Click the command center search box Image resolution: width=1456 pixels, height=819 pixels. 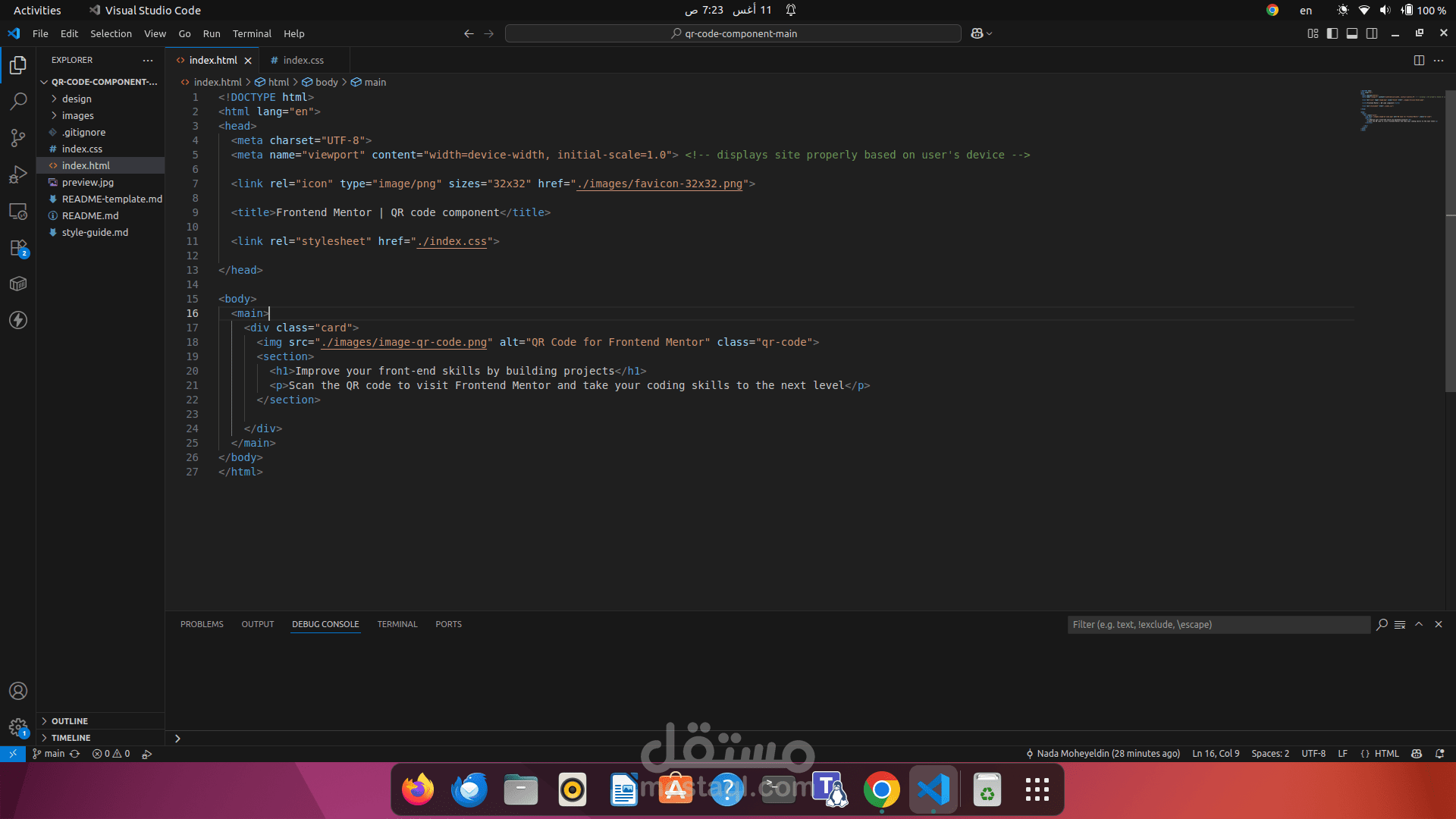[x=733, y=33]
